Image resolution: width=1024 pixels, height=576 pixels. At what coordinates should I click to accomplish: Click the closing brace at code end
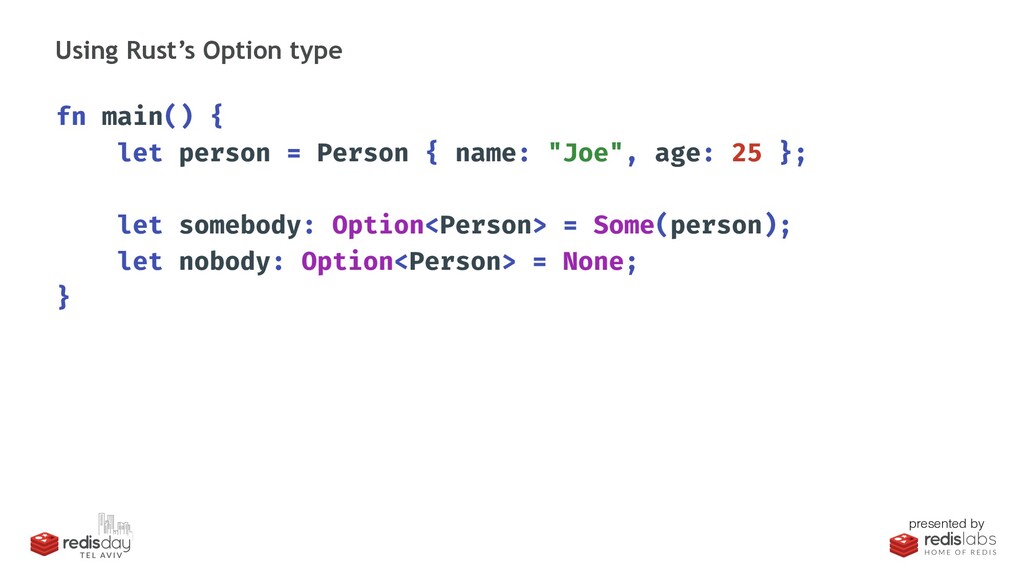pyautogui.click(x=63, y=297)
